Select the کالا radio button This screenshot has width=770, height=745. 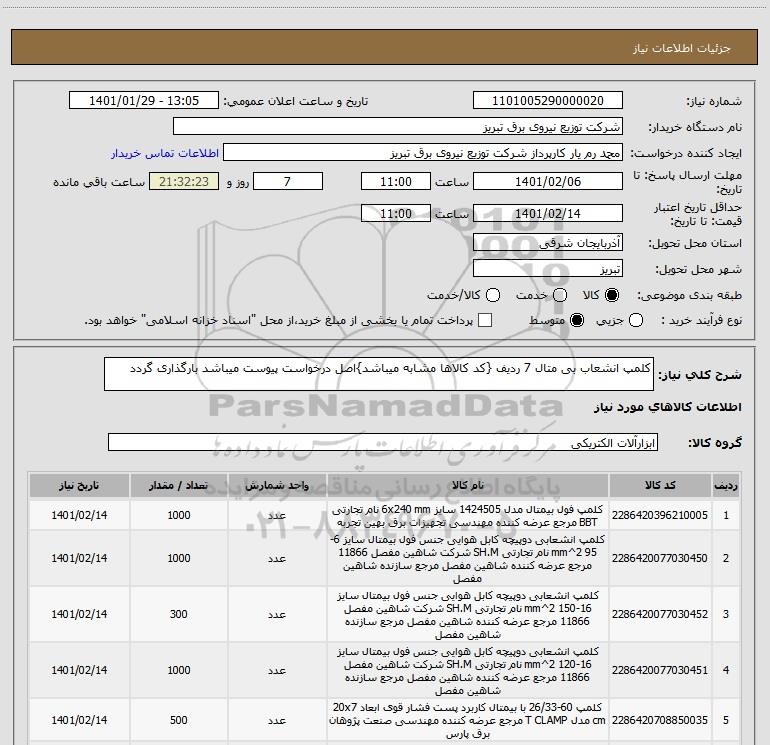[612, 295]
